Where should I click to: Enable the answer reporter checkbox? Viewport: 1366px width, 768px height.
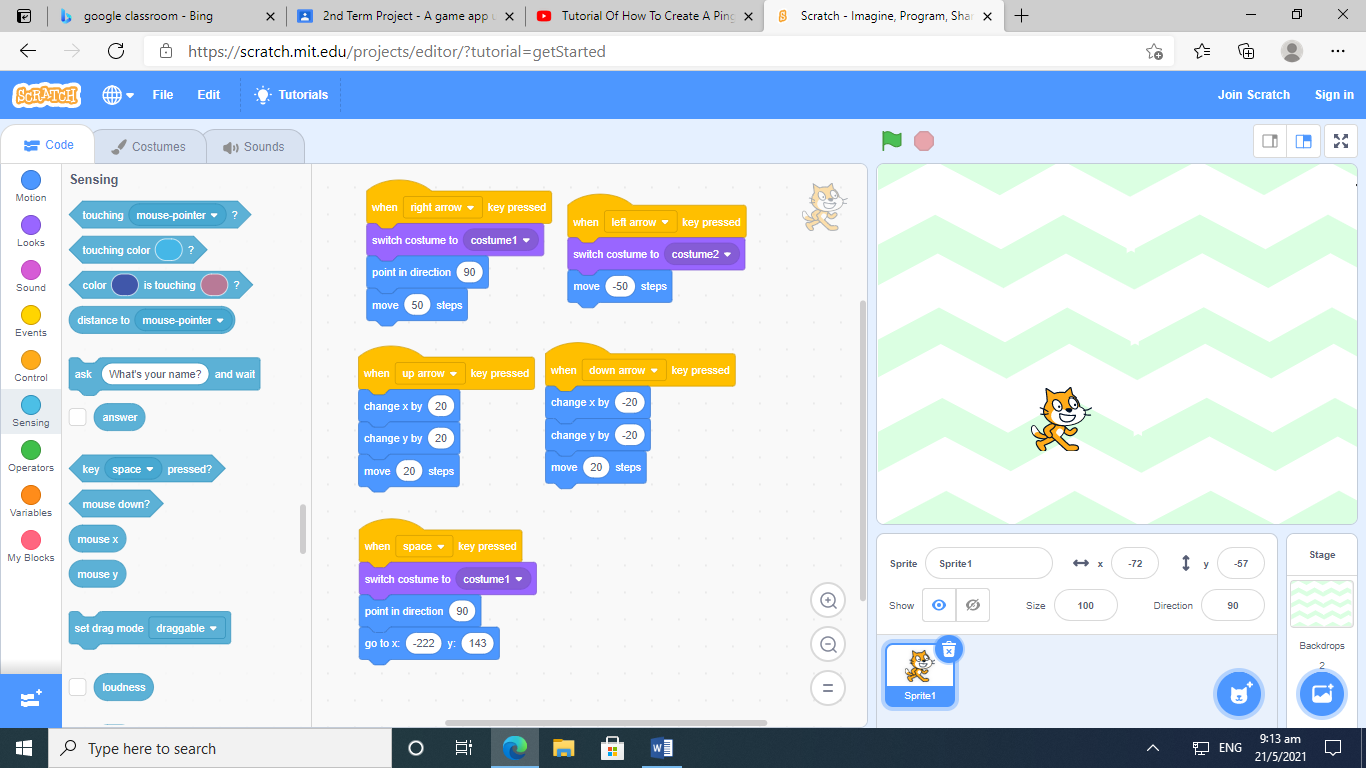78,417
